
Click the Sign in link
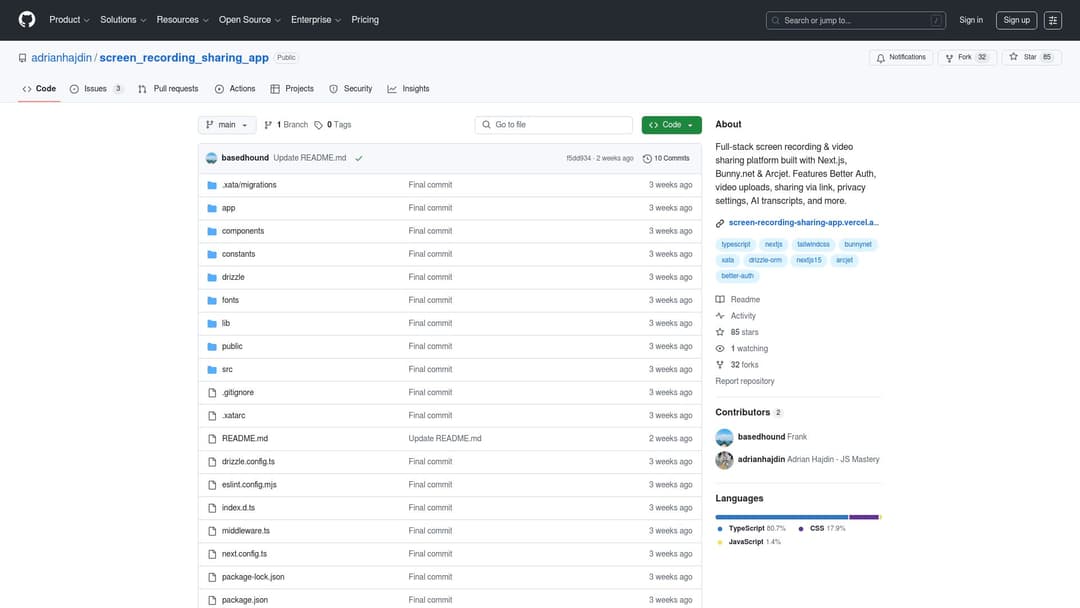click(x=970, y=20)
